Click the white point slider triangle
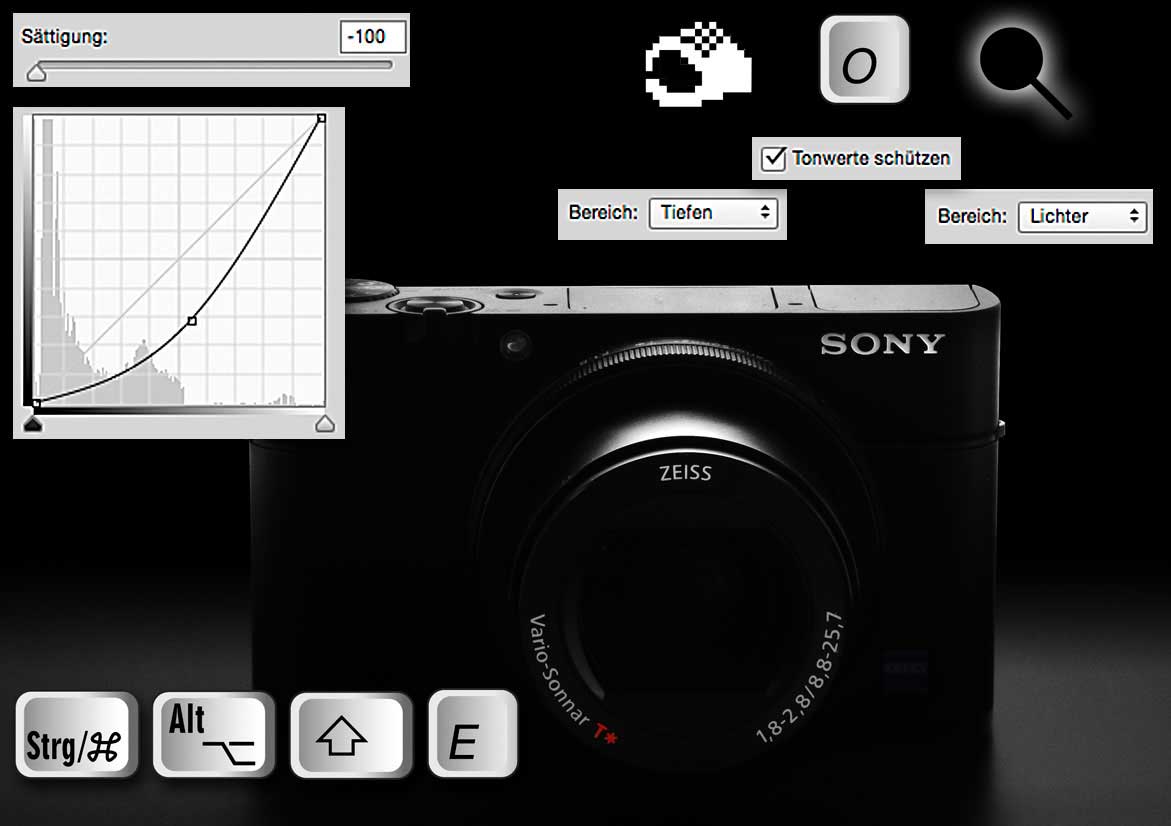The width and height of the screenshot is (1171, 826). [x=325, y=424]
